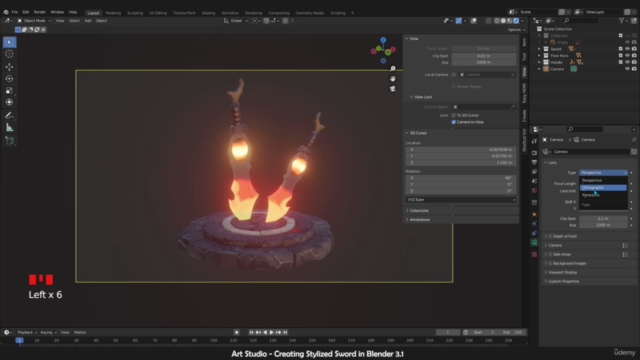This screenshot has width=640, height=360.
Task: Toggle the Local Camera checkbox
Action: click(453, 75)
